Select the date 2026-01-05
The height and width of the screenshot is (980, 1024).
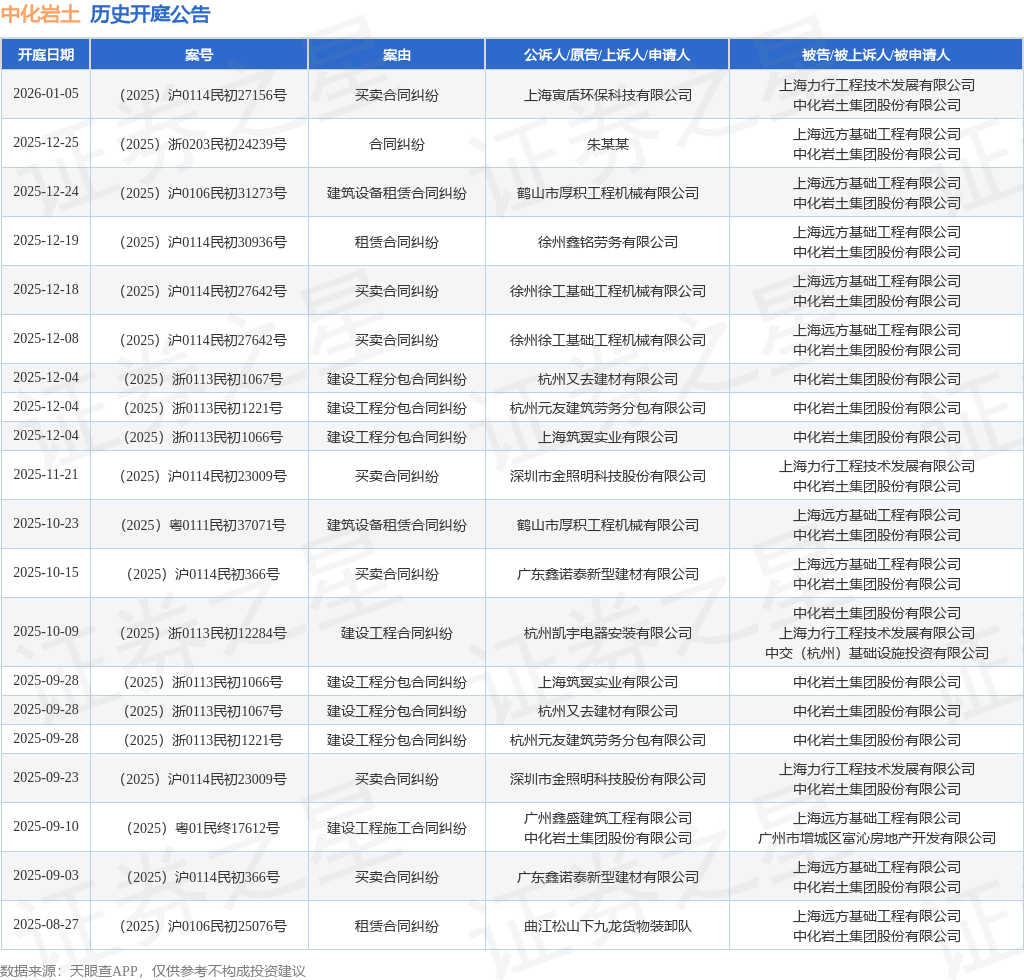(46, 93)
